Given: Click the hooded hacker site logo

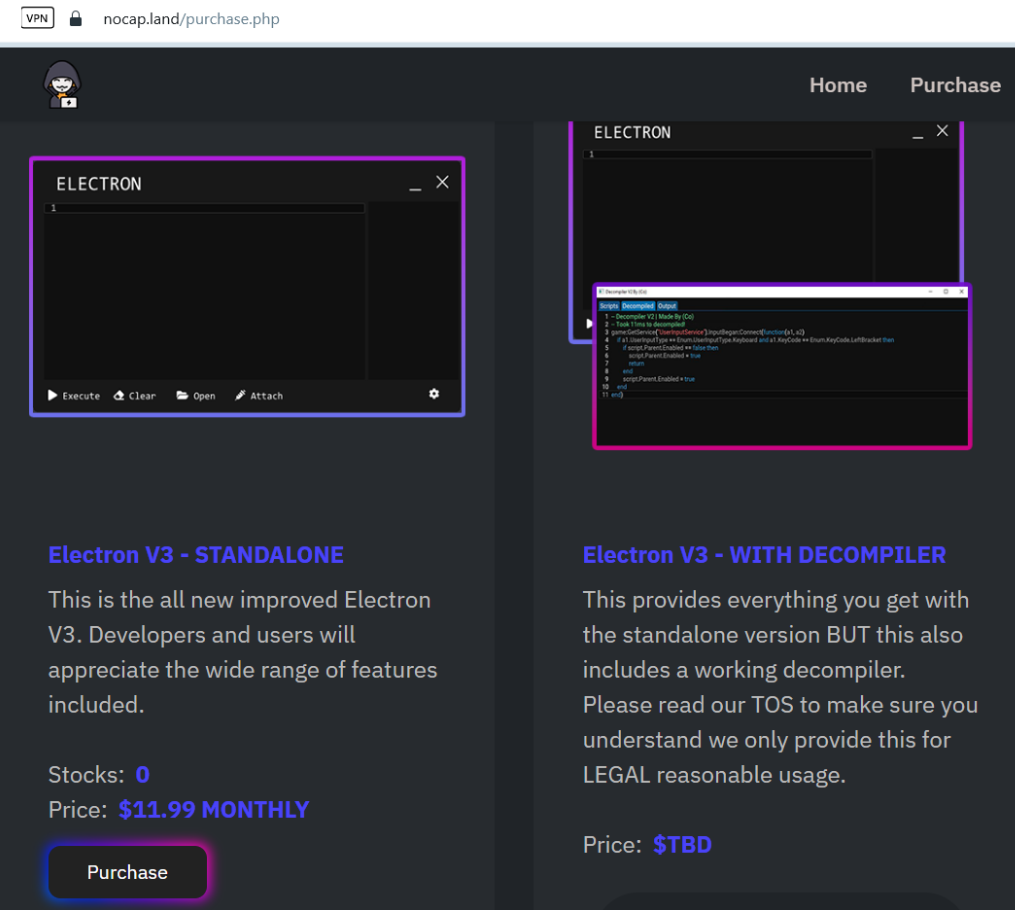Looking at the screenshot, I should [63, 85].
